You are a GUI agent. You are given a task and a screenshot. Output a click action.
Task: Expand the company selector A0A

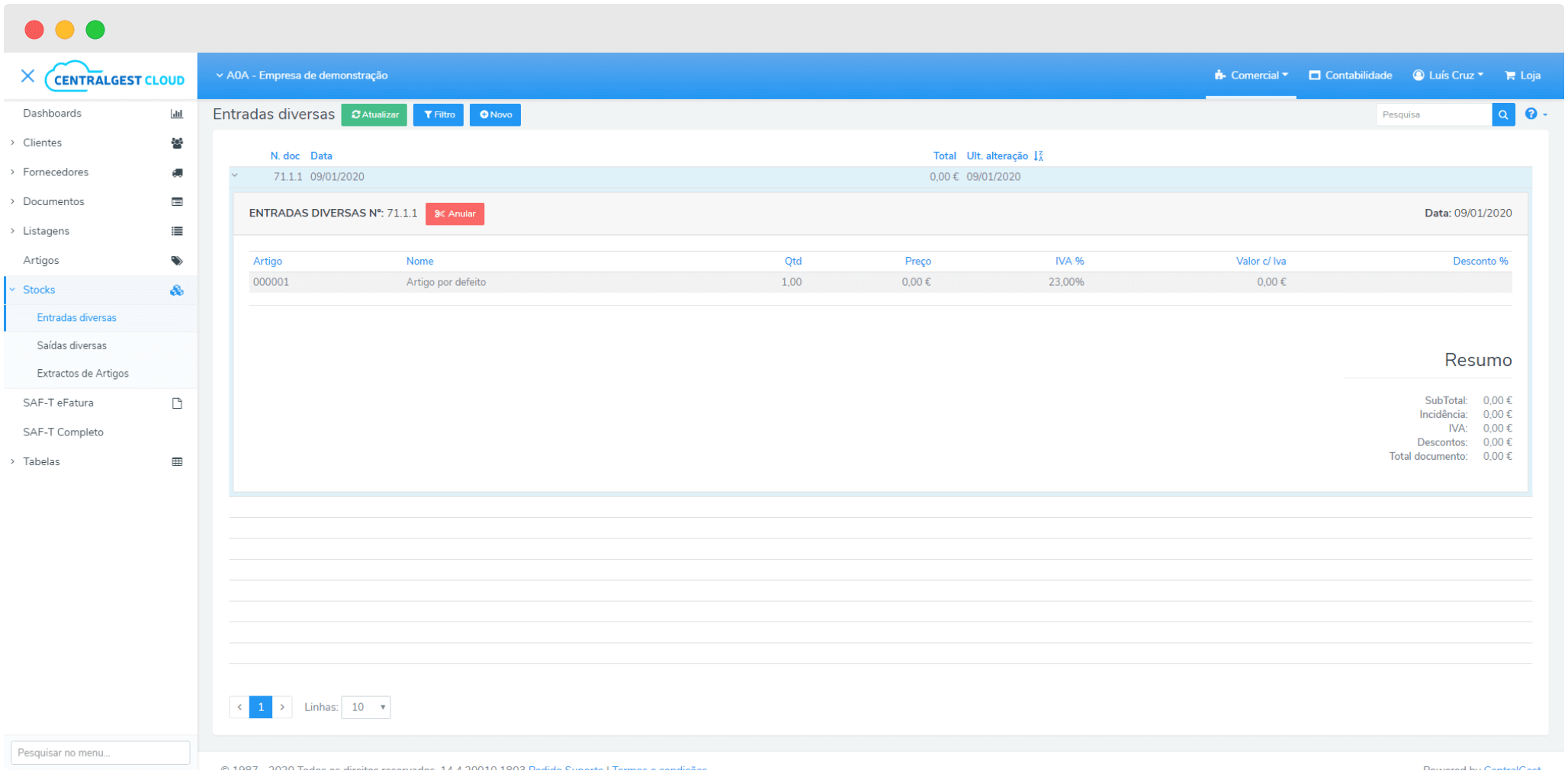(301, 75)
